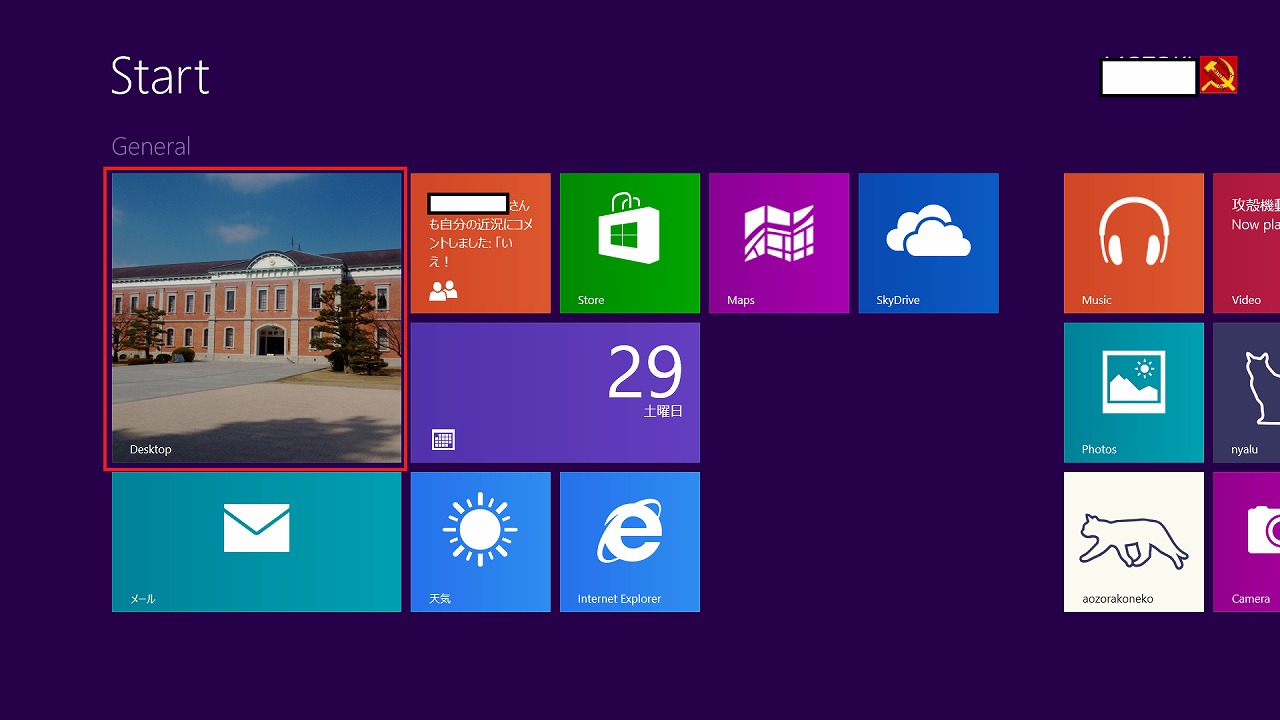Open the Calendar tile showing 29
The height and width of the screenshot is (720, 1280).
pos(555,392)
